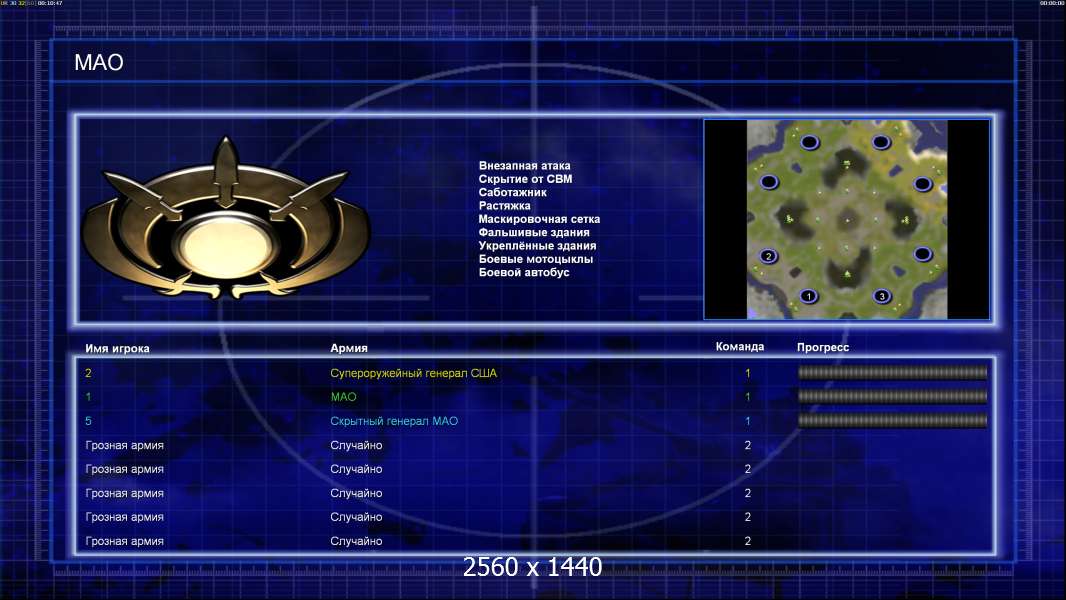Click Случайно army in first Грозная армия row
This screenshot has height=600, width=1066.
click(356, 445)
